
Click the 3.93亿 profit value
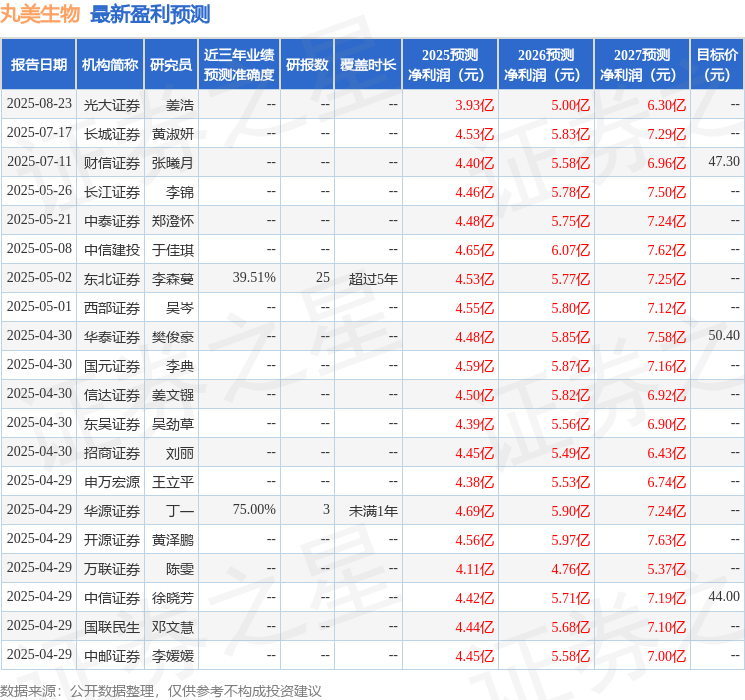coord(475,105)
